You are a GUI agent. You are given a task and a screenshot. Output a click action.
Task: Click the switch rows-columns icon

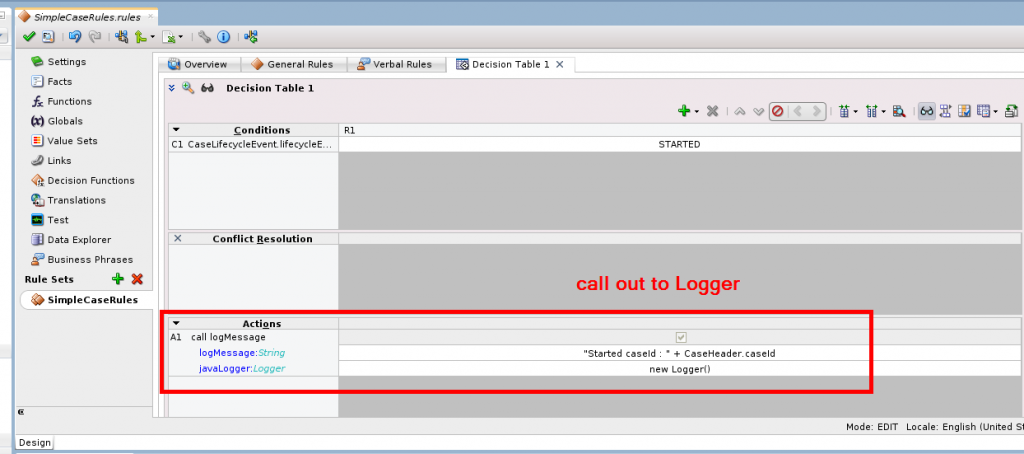[x=945, y=112]
